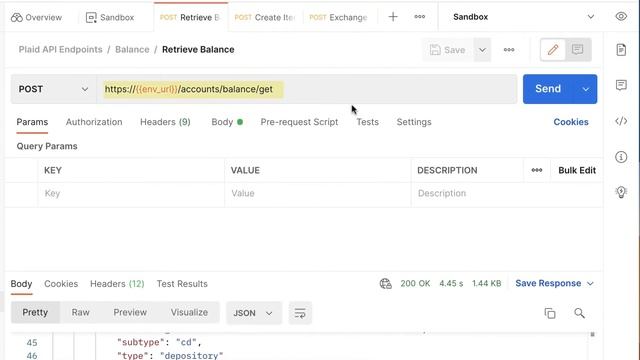The image size is (640, 360).
Task: Click the environment quick look eye icon
Action: click(x=621, y=16)
